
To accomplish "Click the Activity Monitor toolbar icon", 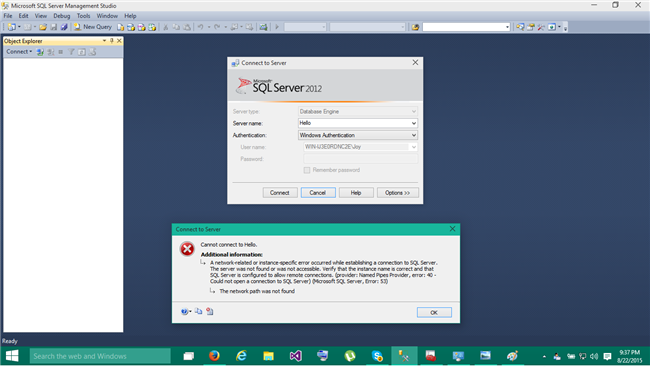I will point(263,27).
